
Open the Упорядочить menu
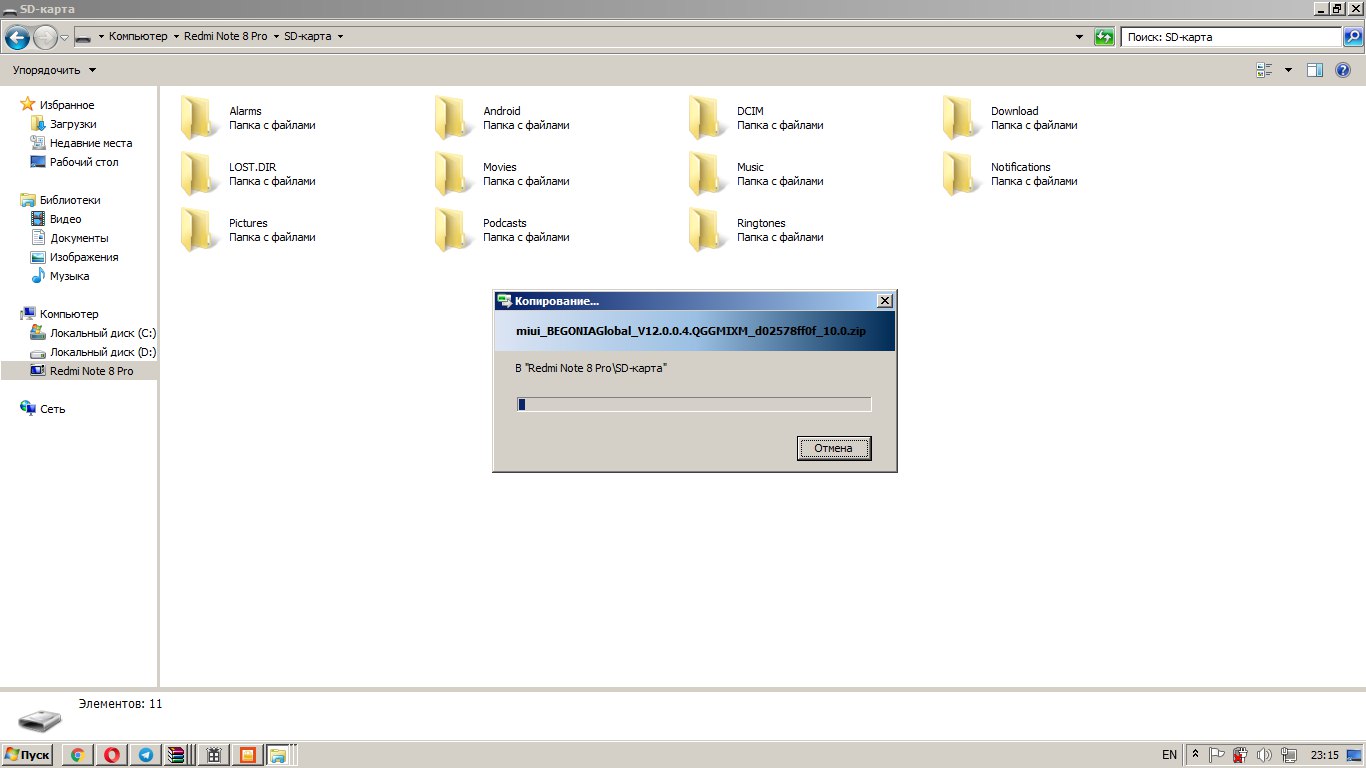tap(54, 70)
